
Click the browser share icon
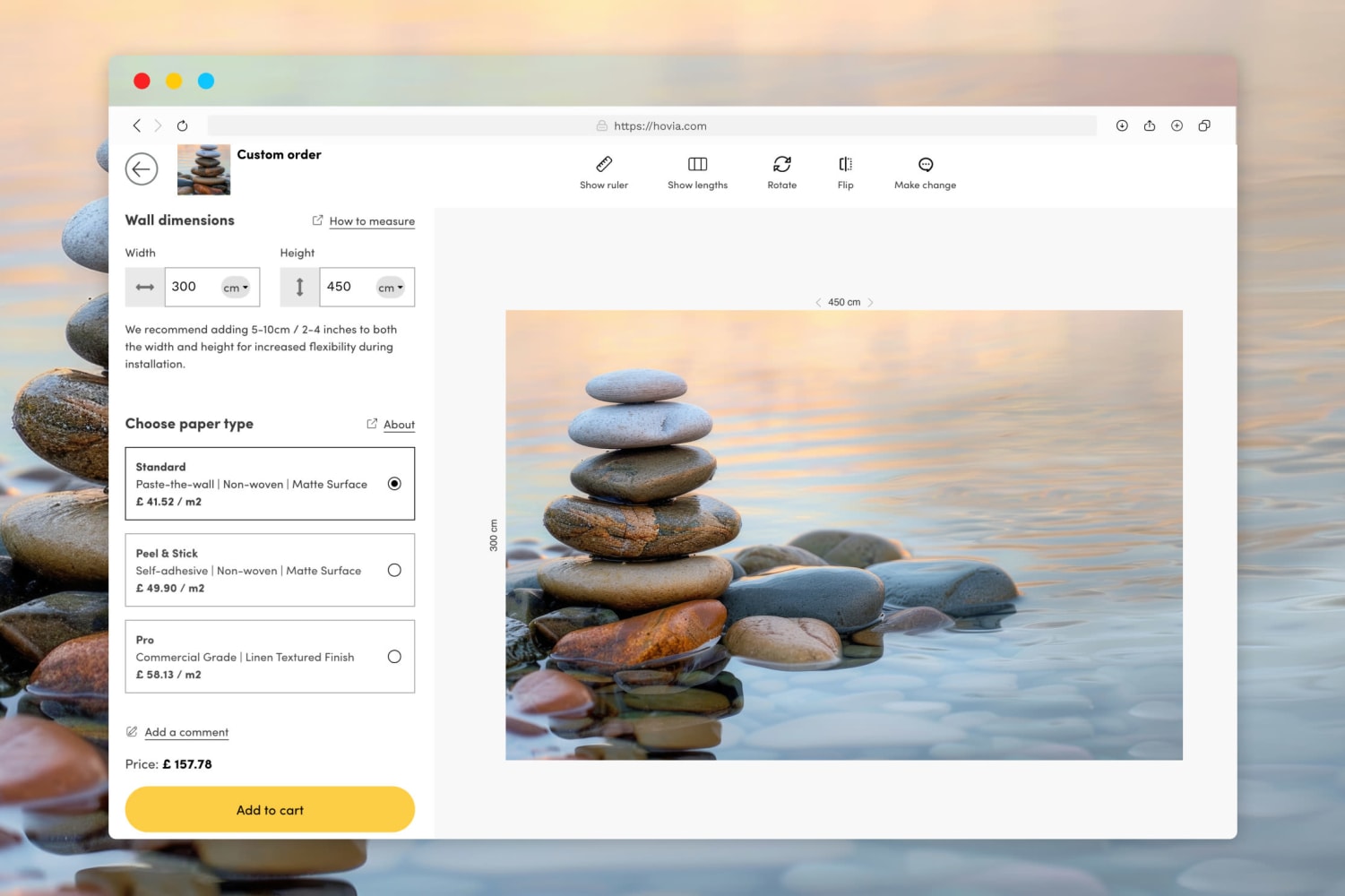pos(1150,125)
